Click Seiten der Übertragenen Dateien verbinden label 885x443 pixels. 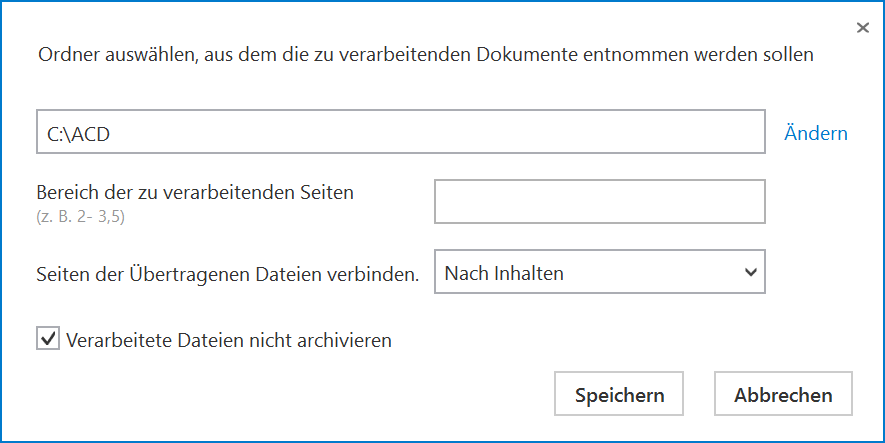pyautogui.click(x=228, y=274)
